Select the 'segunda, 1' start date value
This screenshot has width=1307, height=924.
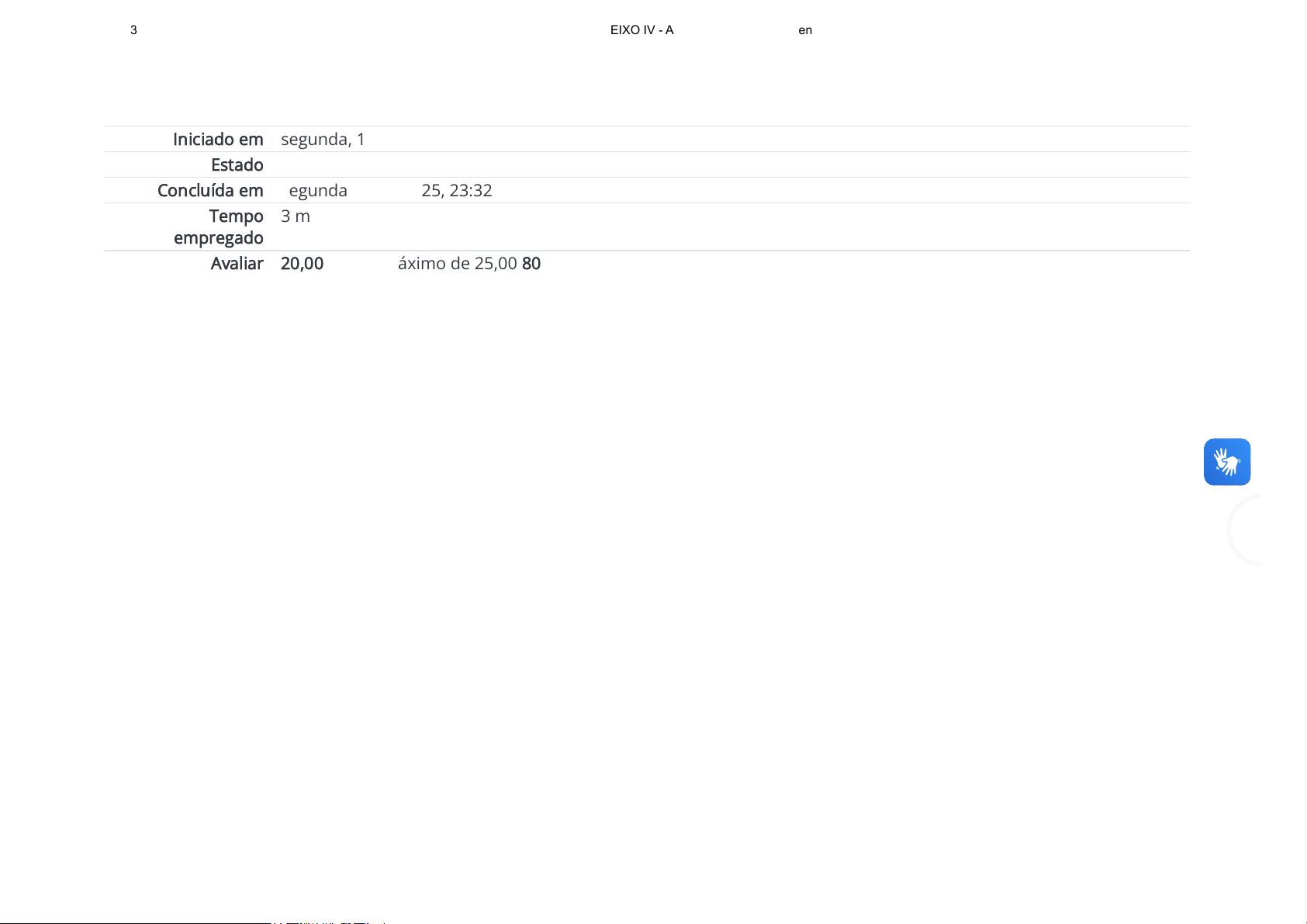click(323, 140)
